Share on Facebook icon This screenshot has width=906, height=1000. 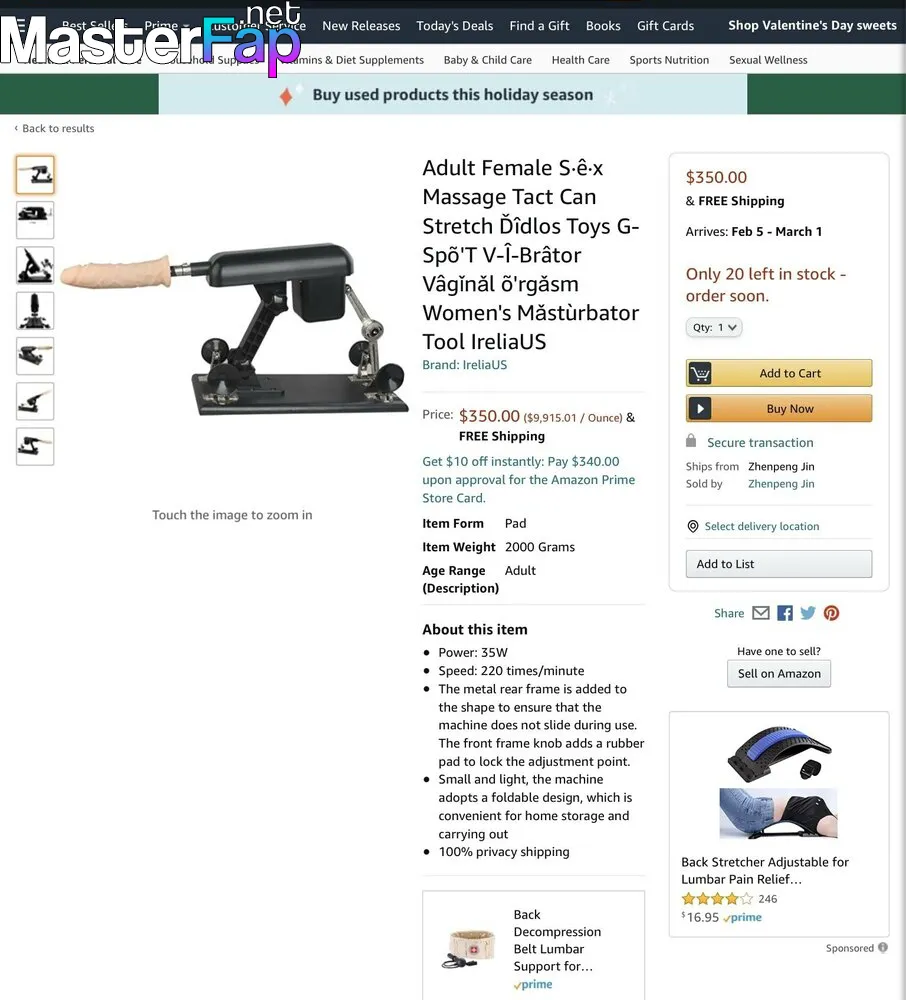(x=785, y=613)
